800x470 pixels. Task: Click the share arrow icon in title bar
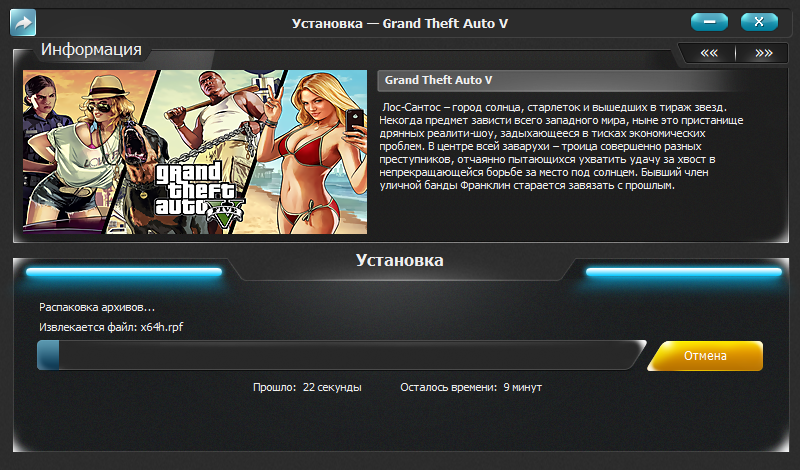23,23
